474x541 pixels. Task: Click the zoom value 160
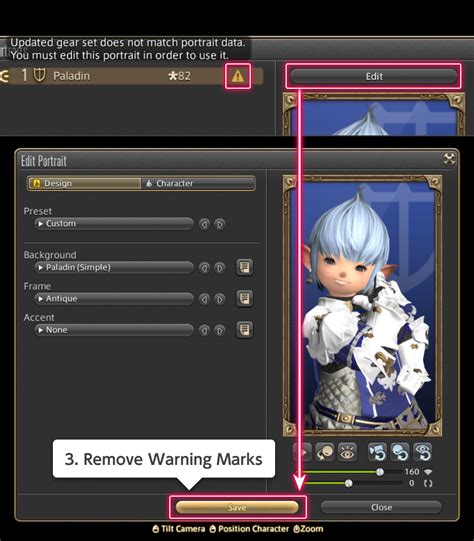click(412, 472)
